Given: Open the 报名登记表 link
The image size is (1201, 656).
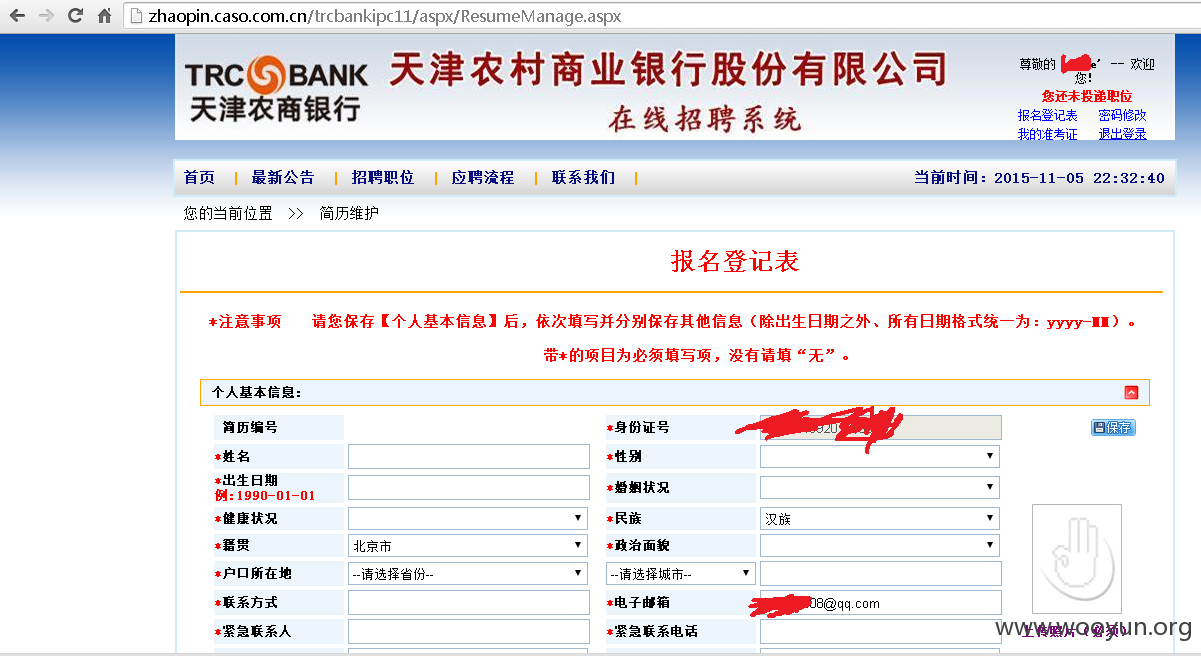Looking at the screenshot, I should (x=1048, y=116).
